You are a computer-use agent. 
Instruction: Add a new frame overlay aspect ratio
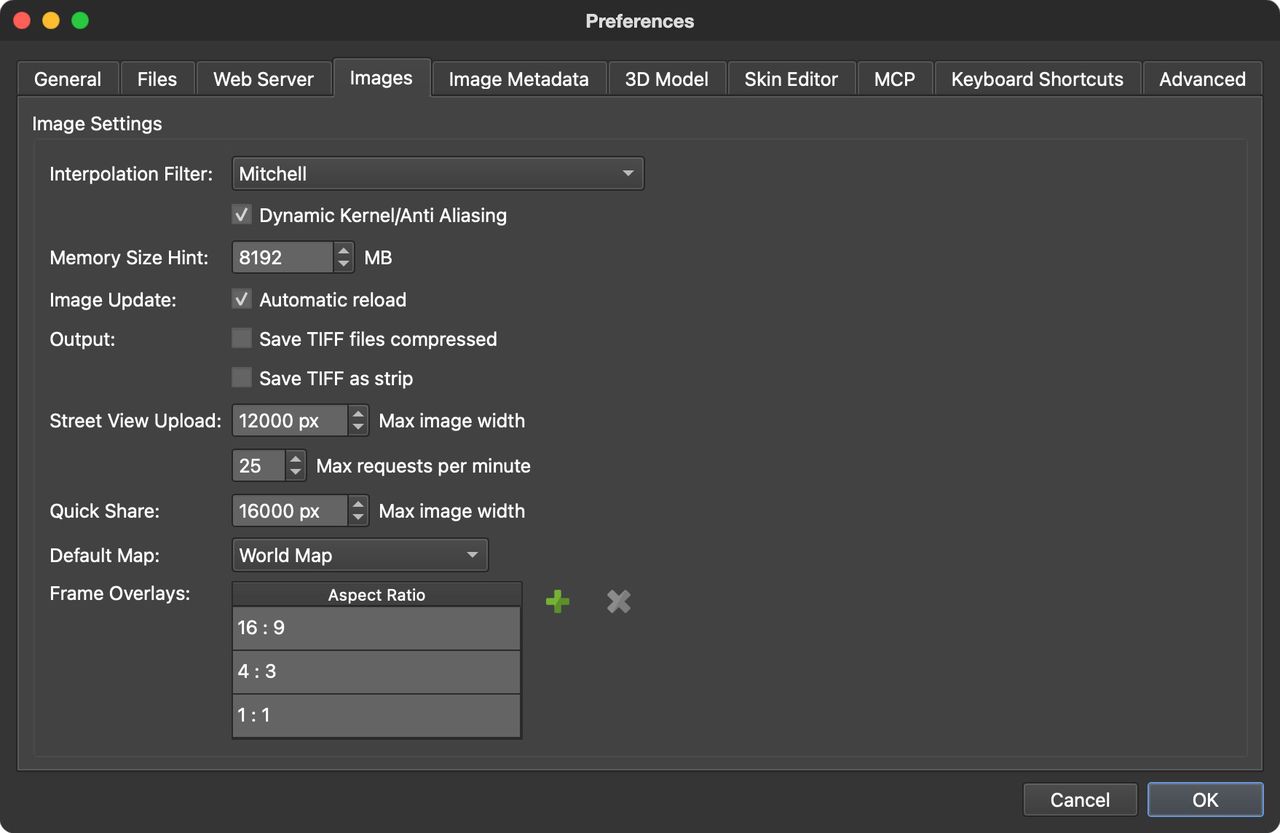click(558, 601)
